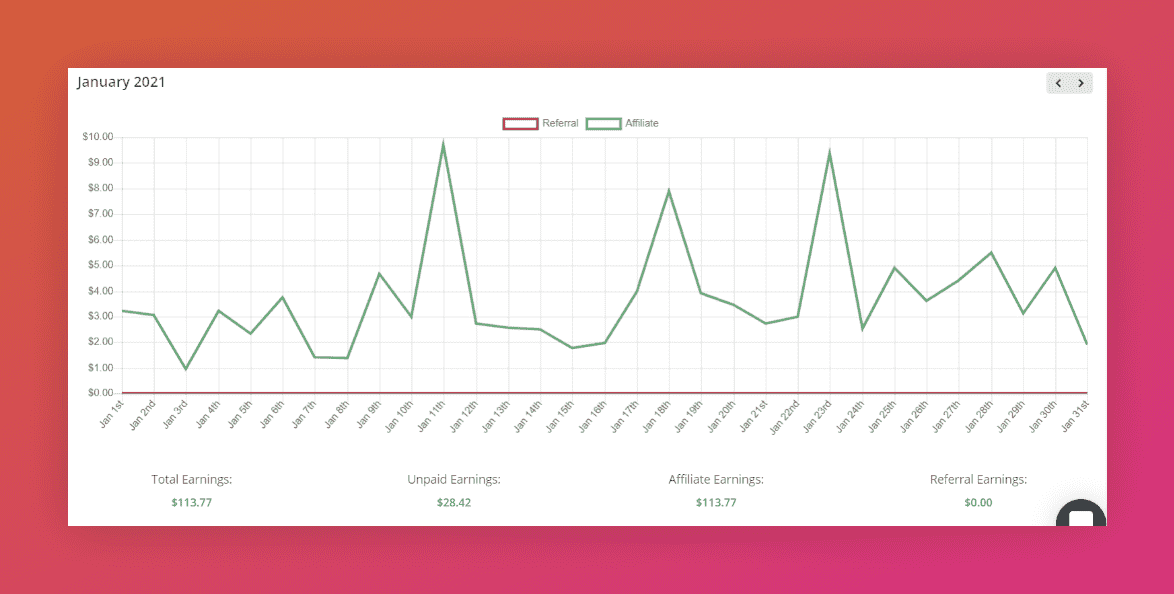The width and height of the screenshot is (1174, 594).
Task: Advance to next month with right chevron
Action: [1081, 83]
